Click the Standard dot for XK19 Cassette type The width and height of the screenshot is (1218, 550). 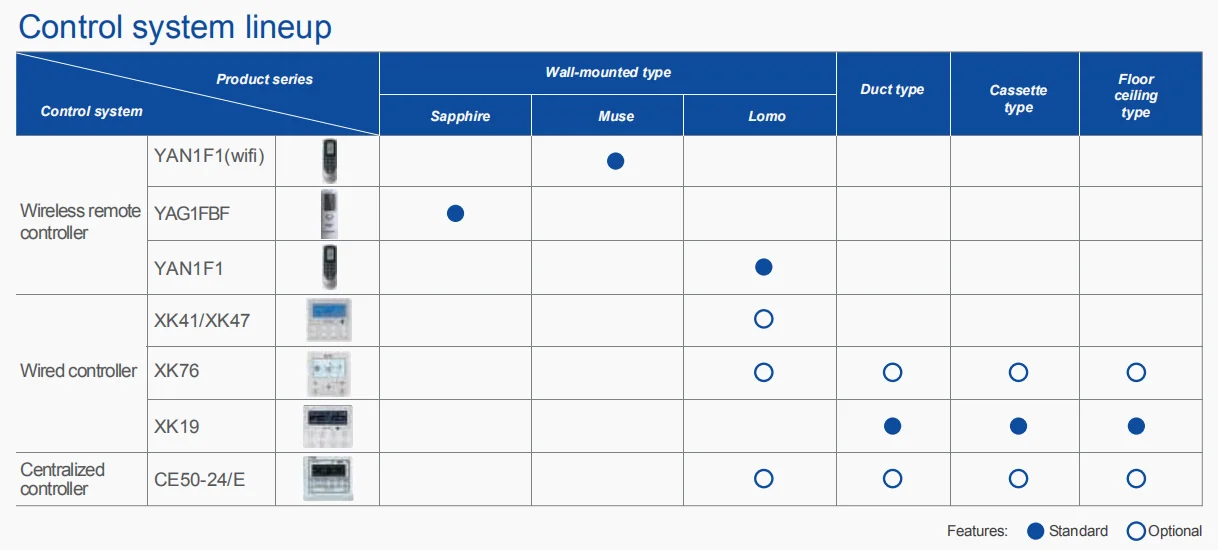pos(1018,426)
